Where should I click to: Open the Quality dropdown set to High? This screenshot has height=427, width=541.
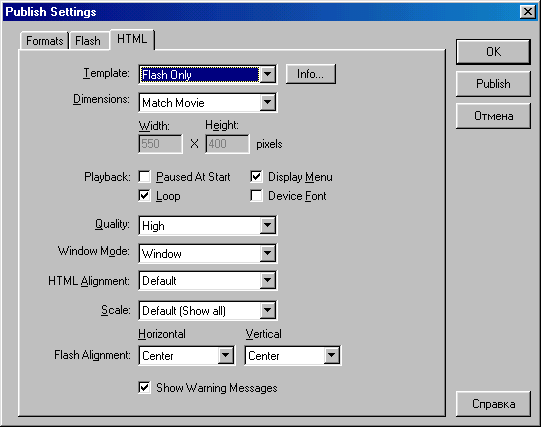coord(207,226)
